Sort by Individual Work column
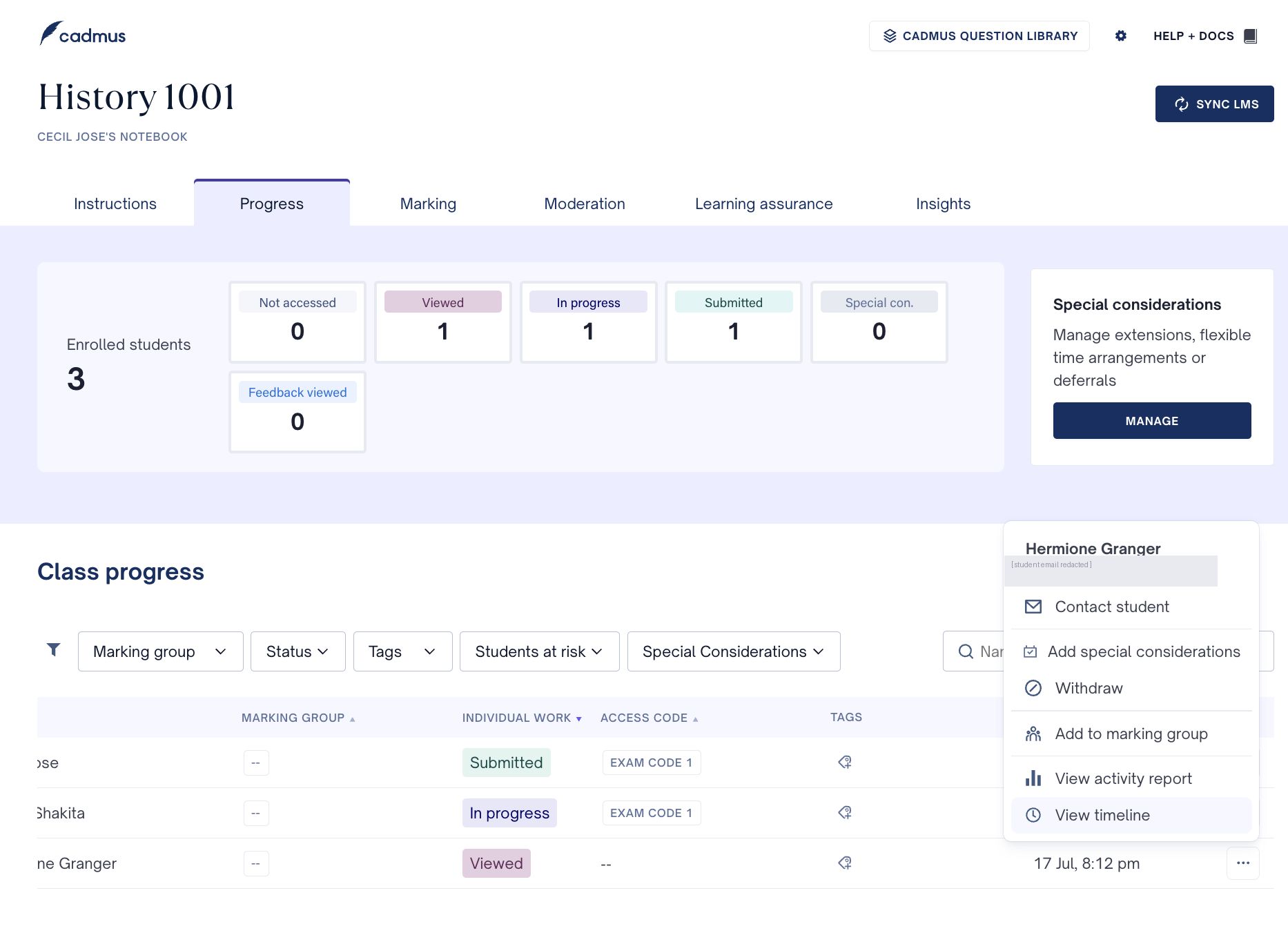This screenshot has height=933, width=1288. click(522, 718)
